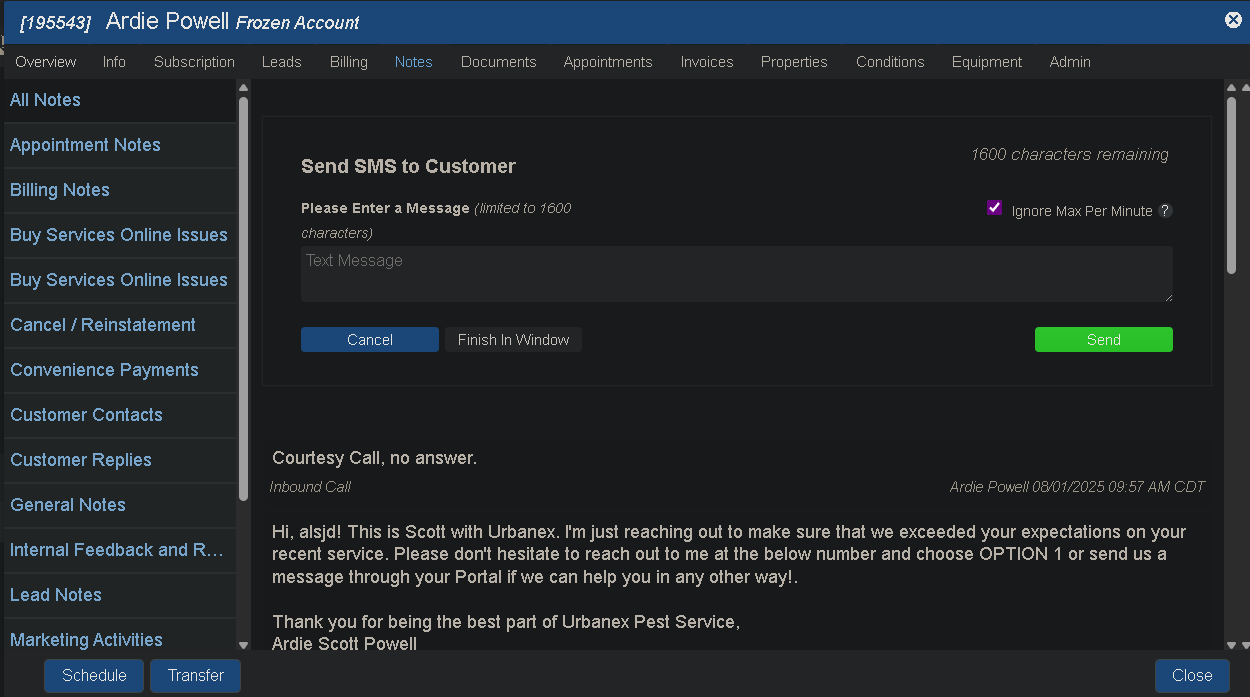Click the '1600 characters remaining' counter text

pos(1069,155)
